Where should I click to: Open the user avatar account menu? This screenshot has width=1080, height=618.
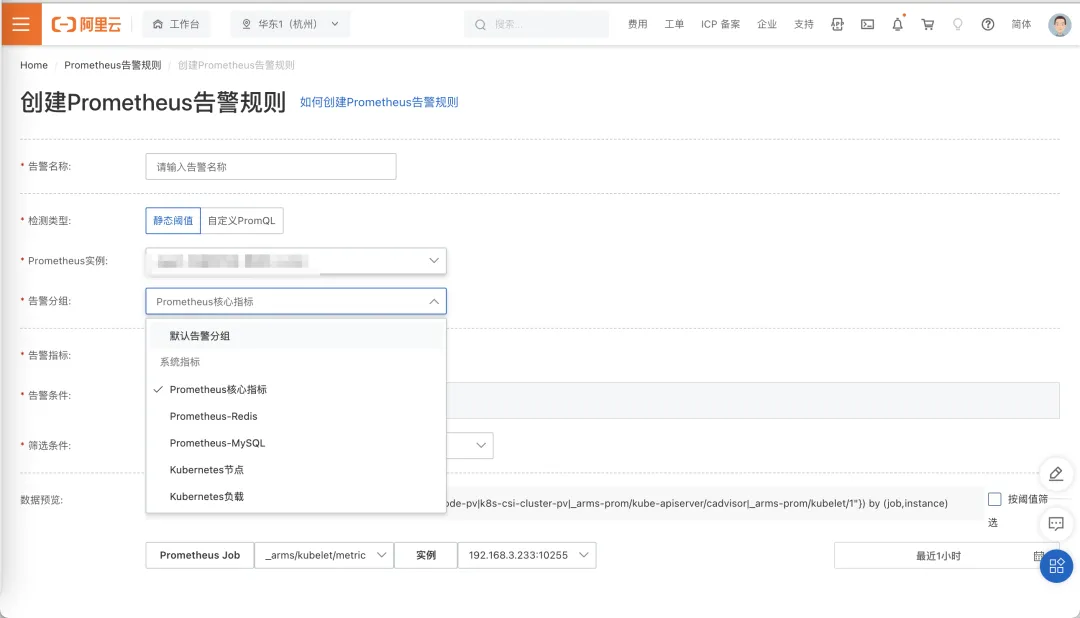(x=1059, y=25)
